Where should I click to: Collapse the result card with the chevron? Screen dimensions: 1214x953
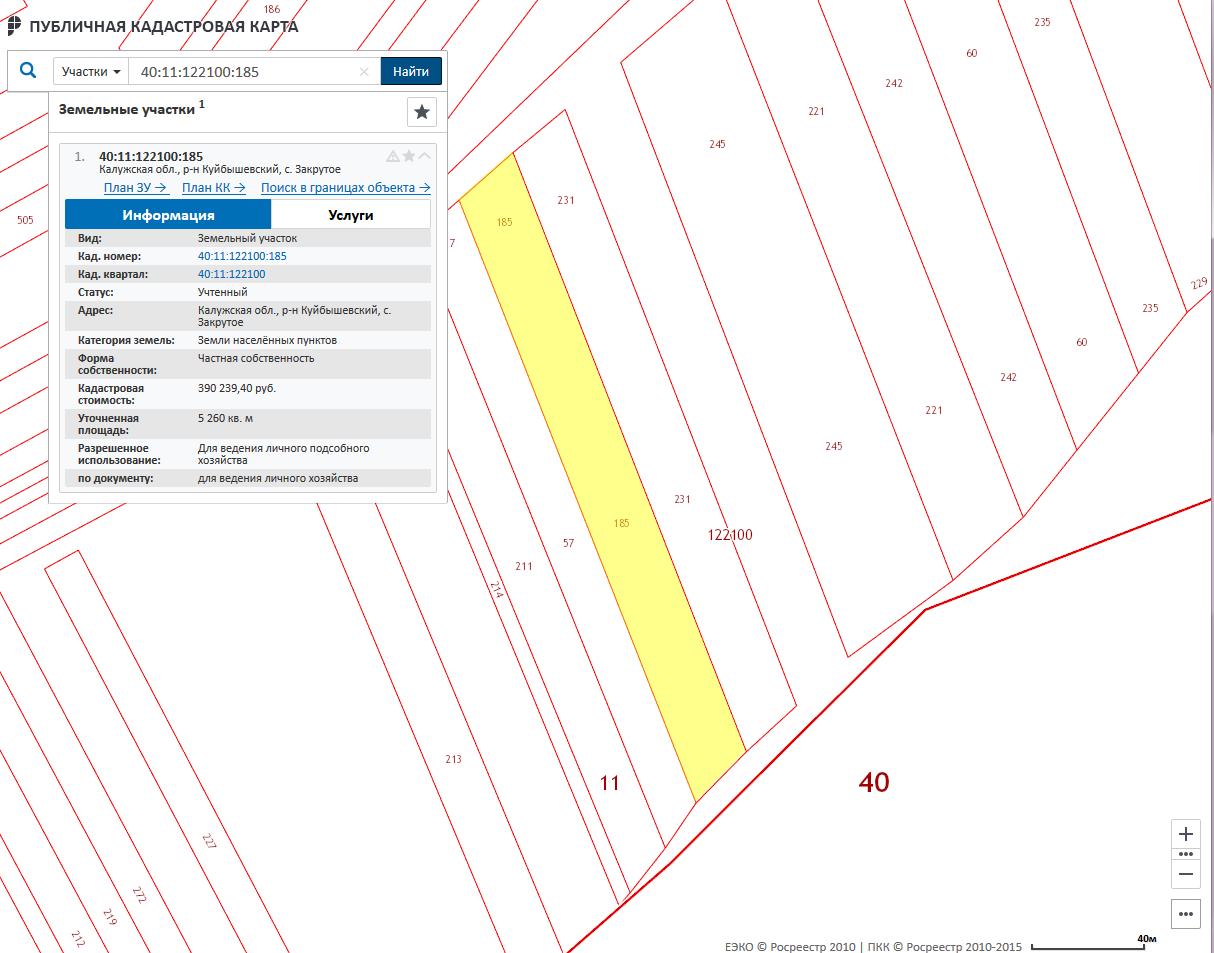click(425, 156)
